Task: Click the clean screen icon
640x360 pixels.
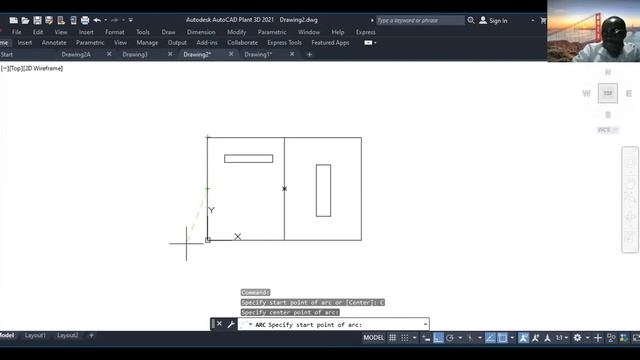Action: click(x=636, y=338)
